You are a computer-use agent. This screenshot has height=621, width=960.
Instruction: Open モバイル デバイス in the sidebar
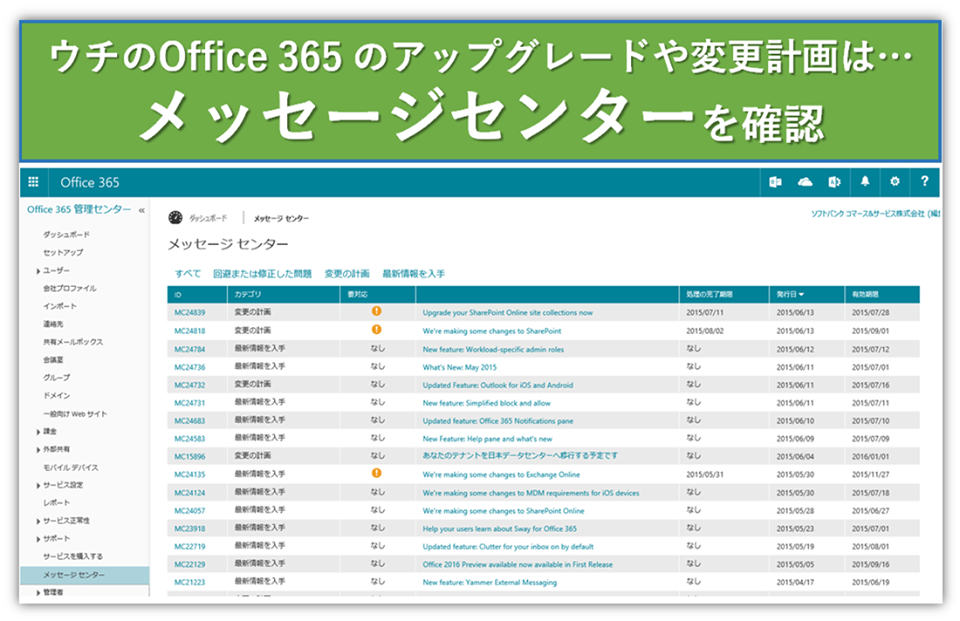(x=70, y=467)
